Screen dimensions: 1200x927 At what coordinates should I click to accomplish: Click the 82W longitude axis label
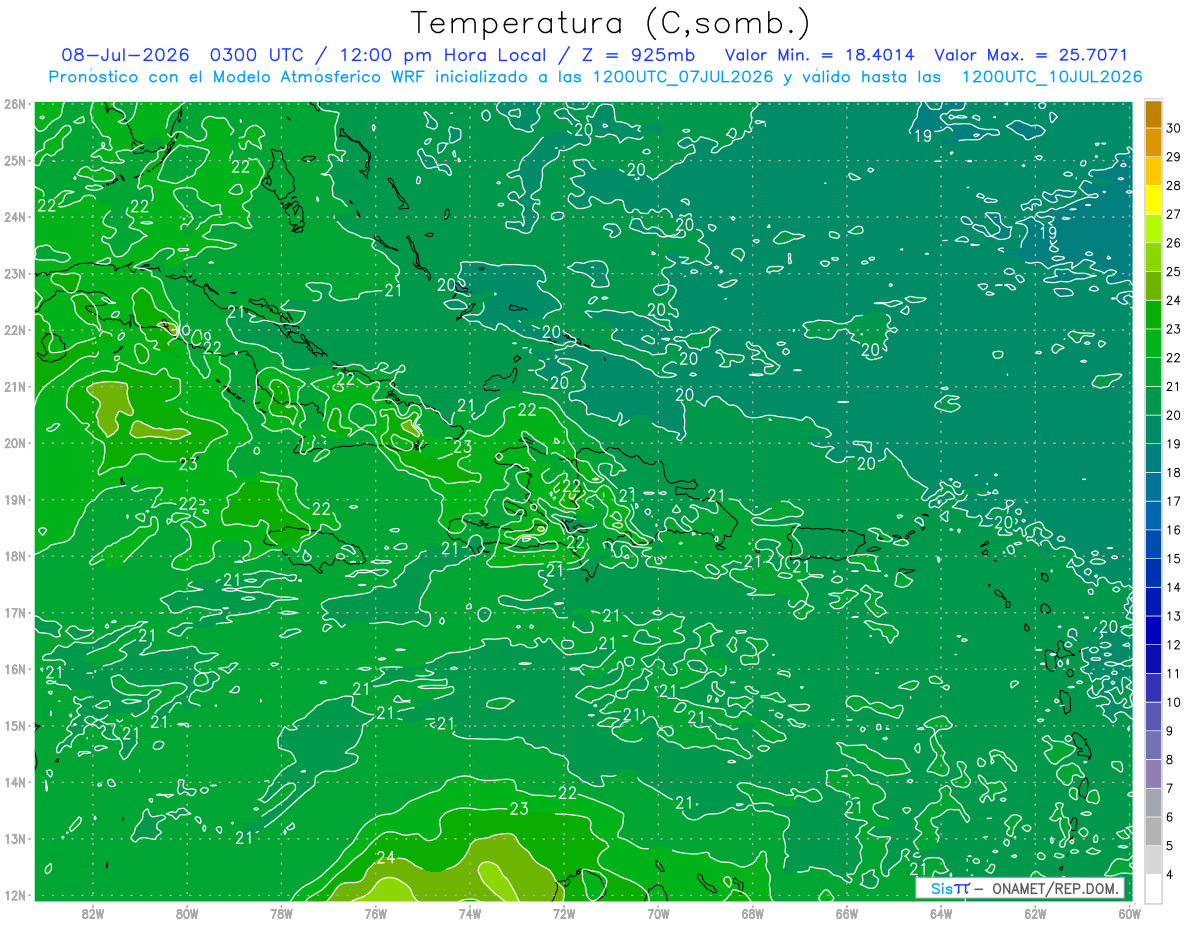[93, 913]
